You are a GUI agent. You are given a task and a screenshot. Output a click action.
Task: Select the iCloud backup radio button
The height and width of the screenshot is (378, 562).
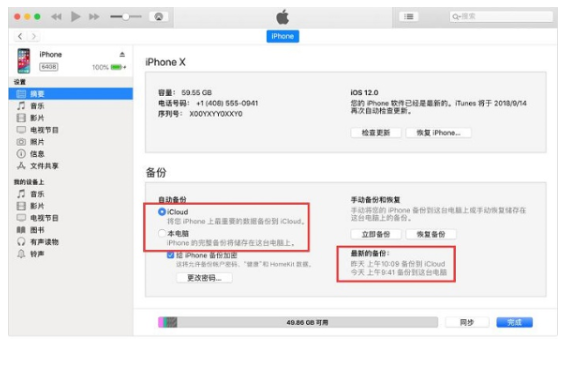(x=162, y=212)
